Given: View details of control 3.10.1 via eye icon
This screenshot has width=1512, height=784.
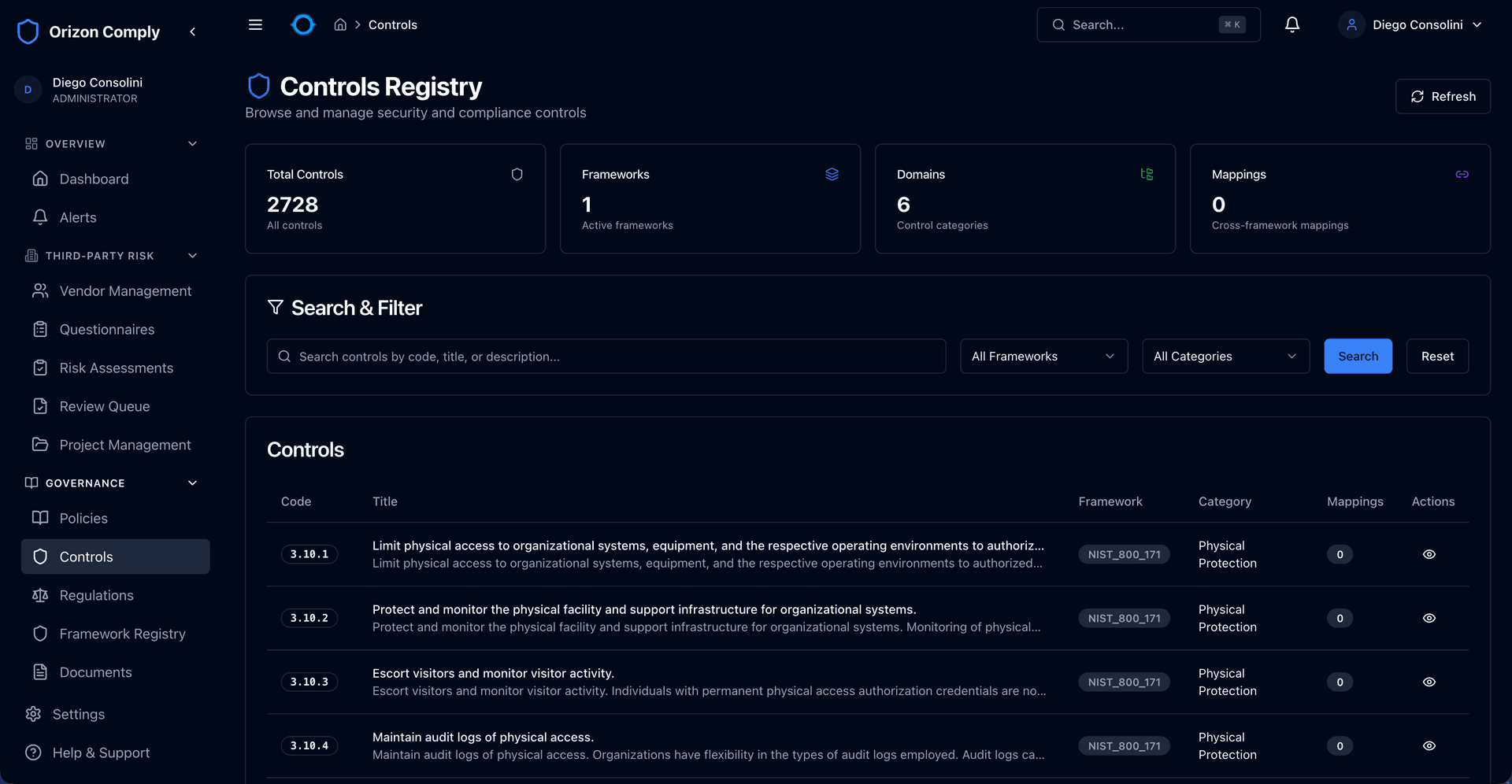Looking at the screenshot, I should tap(1429, 554).
